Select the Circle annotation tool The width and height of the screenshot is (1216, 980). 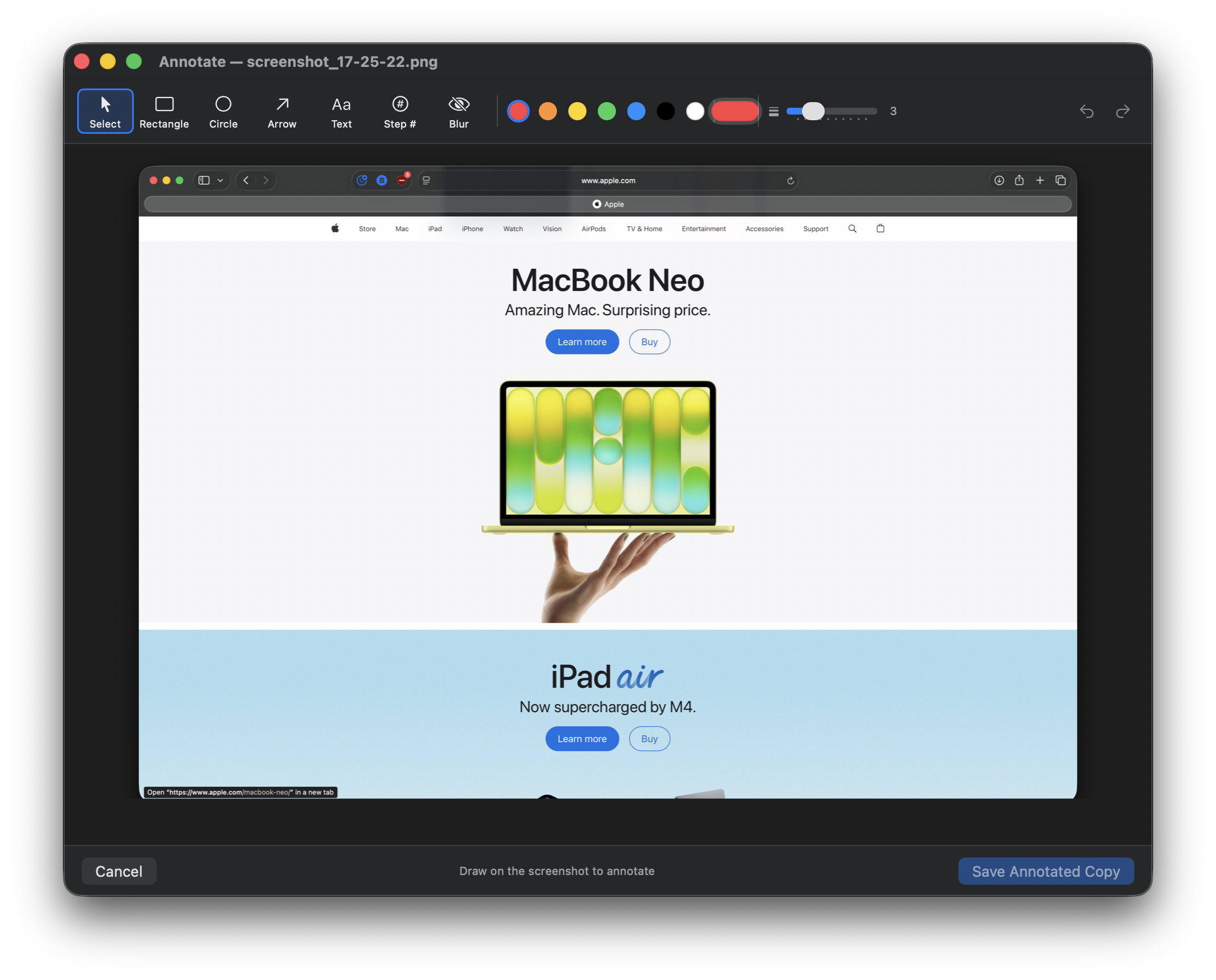coord(223,112)
